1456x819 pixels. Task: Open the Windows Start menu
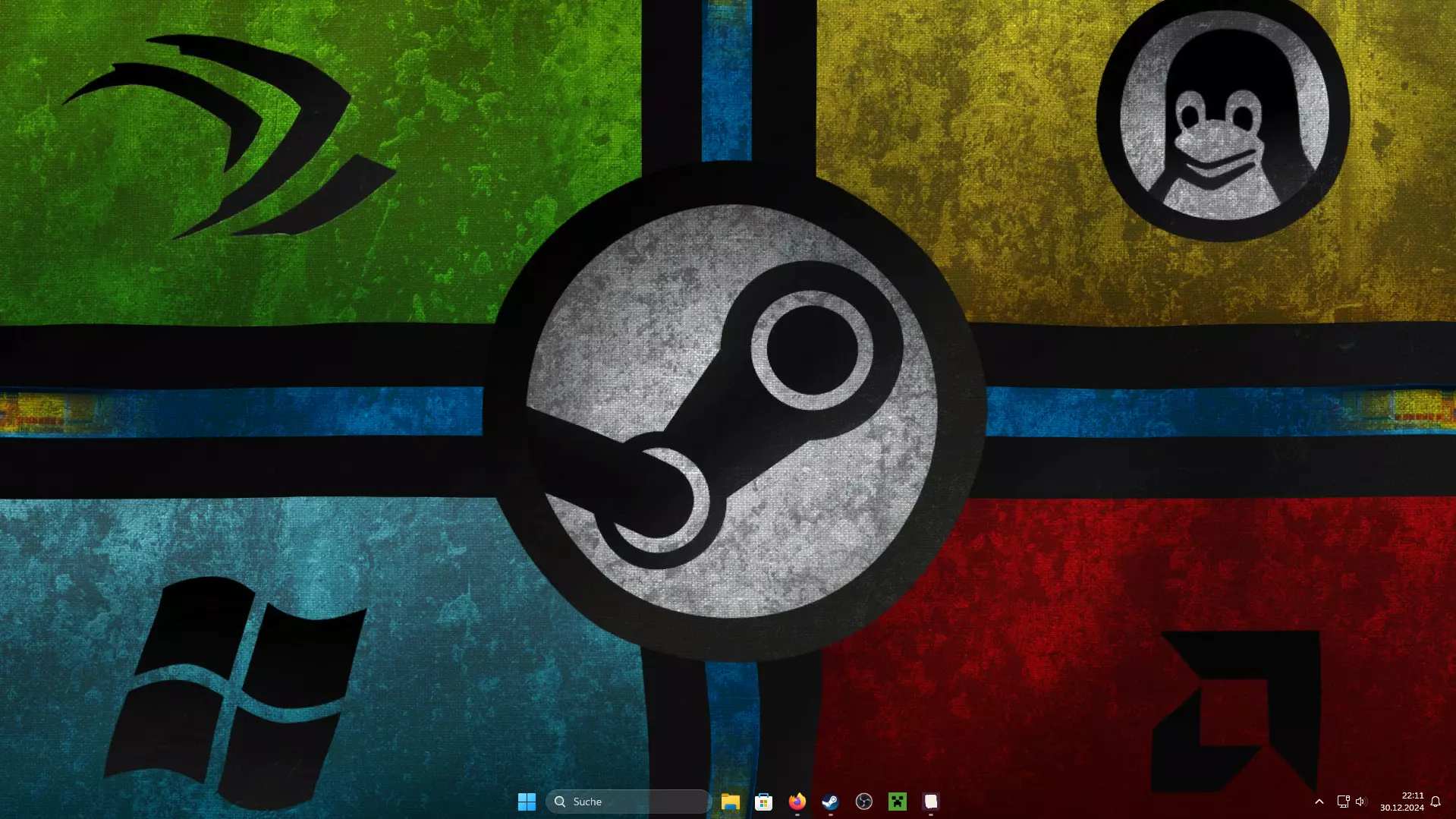pos(527,802)
